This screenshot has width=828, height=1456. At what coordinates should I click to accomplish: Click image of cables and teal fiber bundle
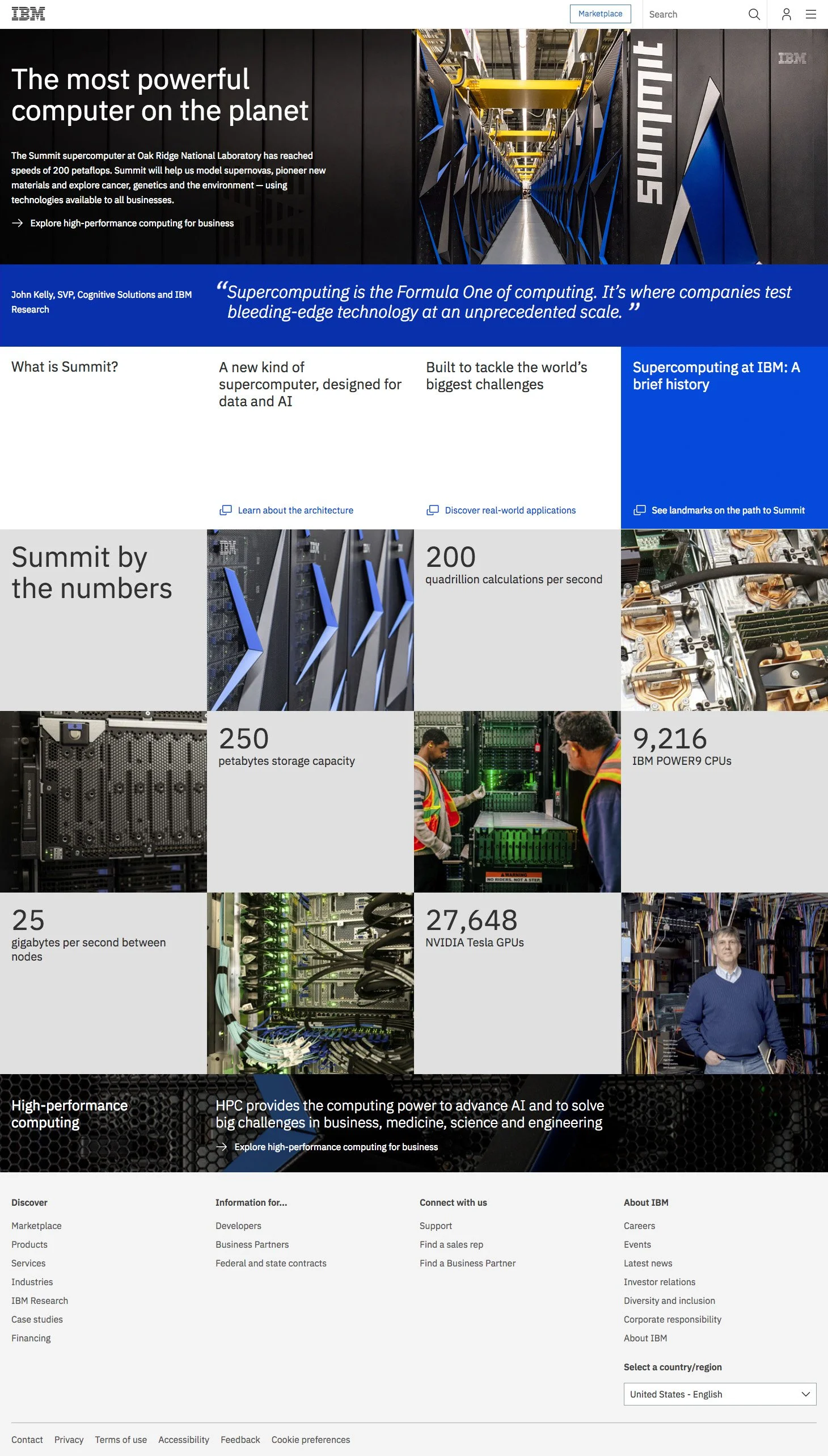(311, 983)
